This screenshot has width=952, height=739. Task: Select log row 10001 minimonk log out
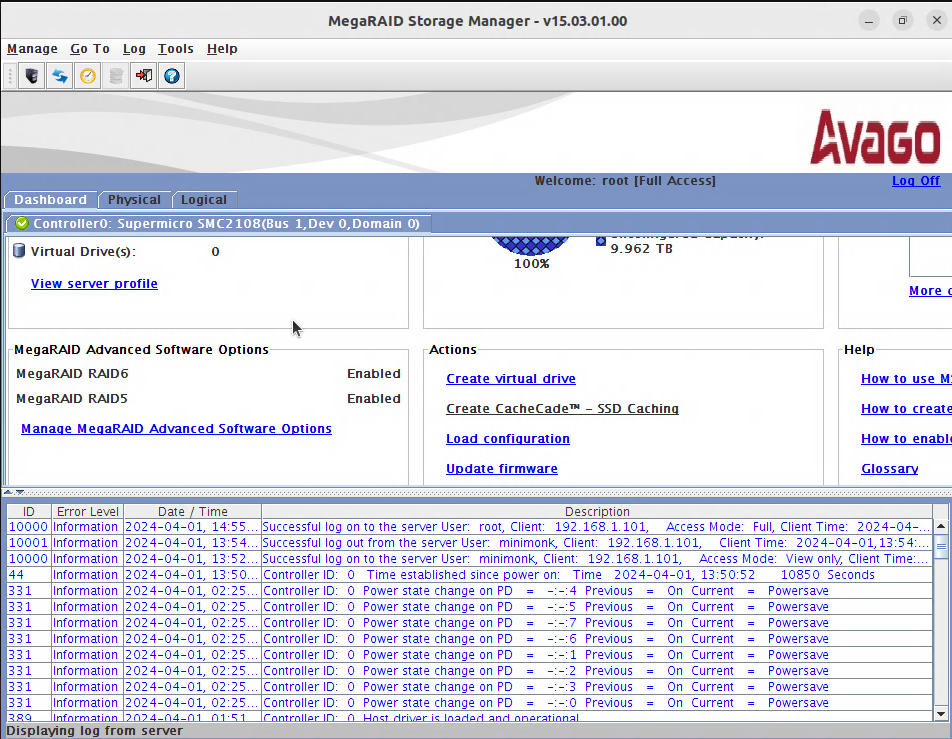pos(470,543)
